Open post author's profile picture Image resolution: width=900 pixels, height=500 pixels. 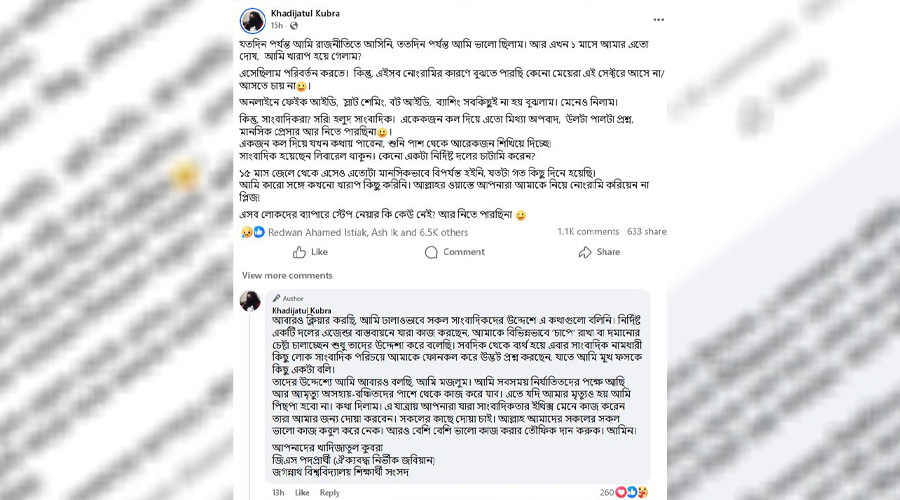[x=252, y=20]
